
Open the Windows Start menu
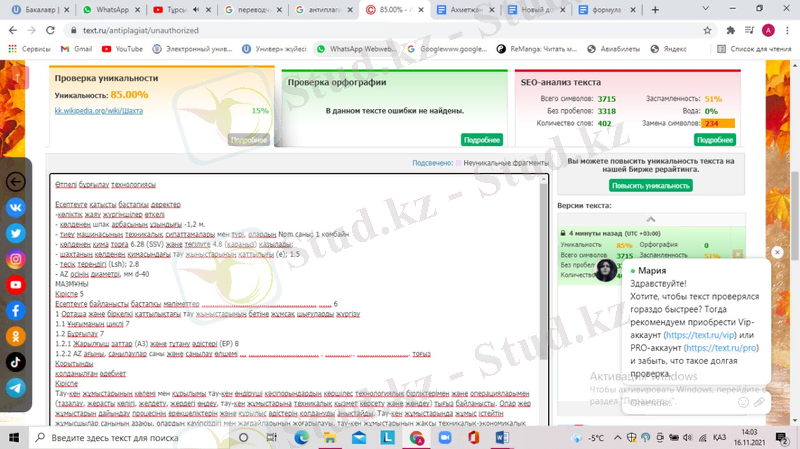[x=14, y=438]
